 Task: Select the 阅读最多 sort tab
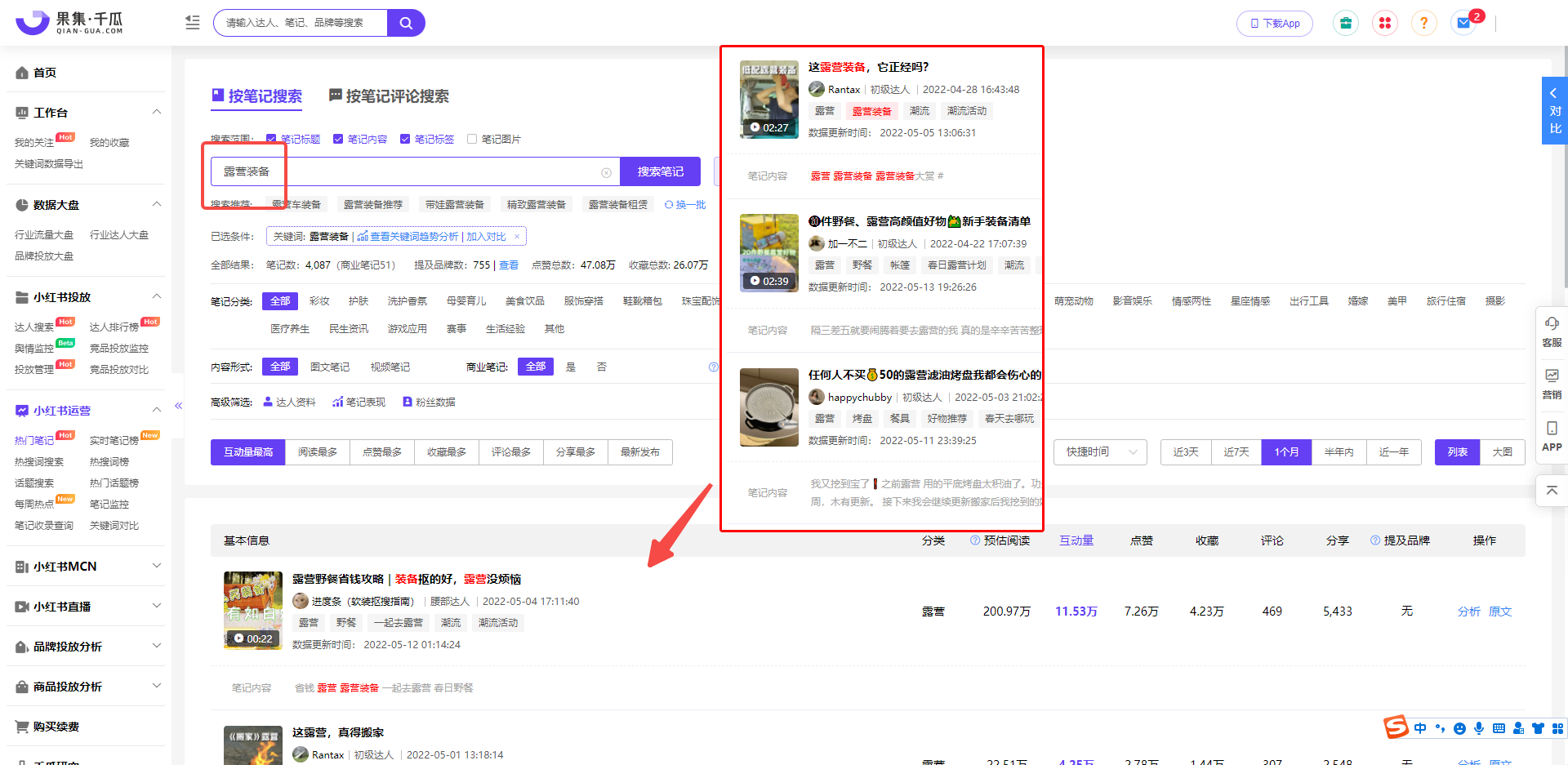318,452
